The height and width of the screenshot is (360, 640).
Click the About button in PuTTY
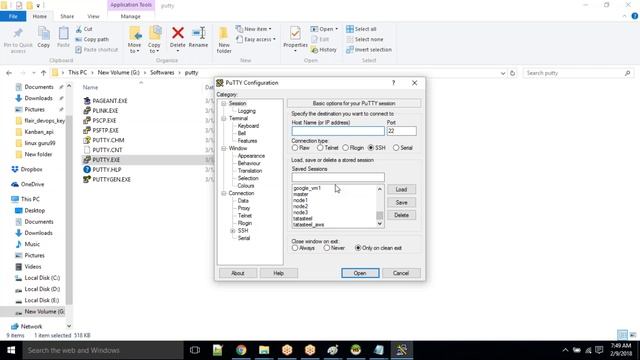pos(238,273)
